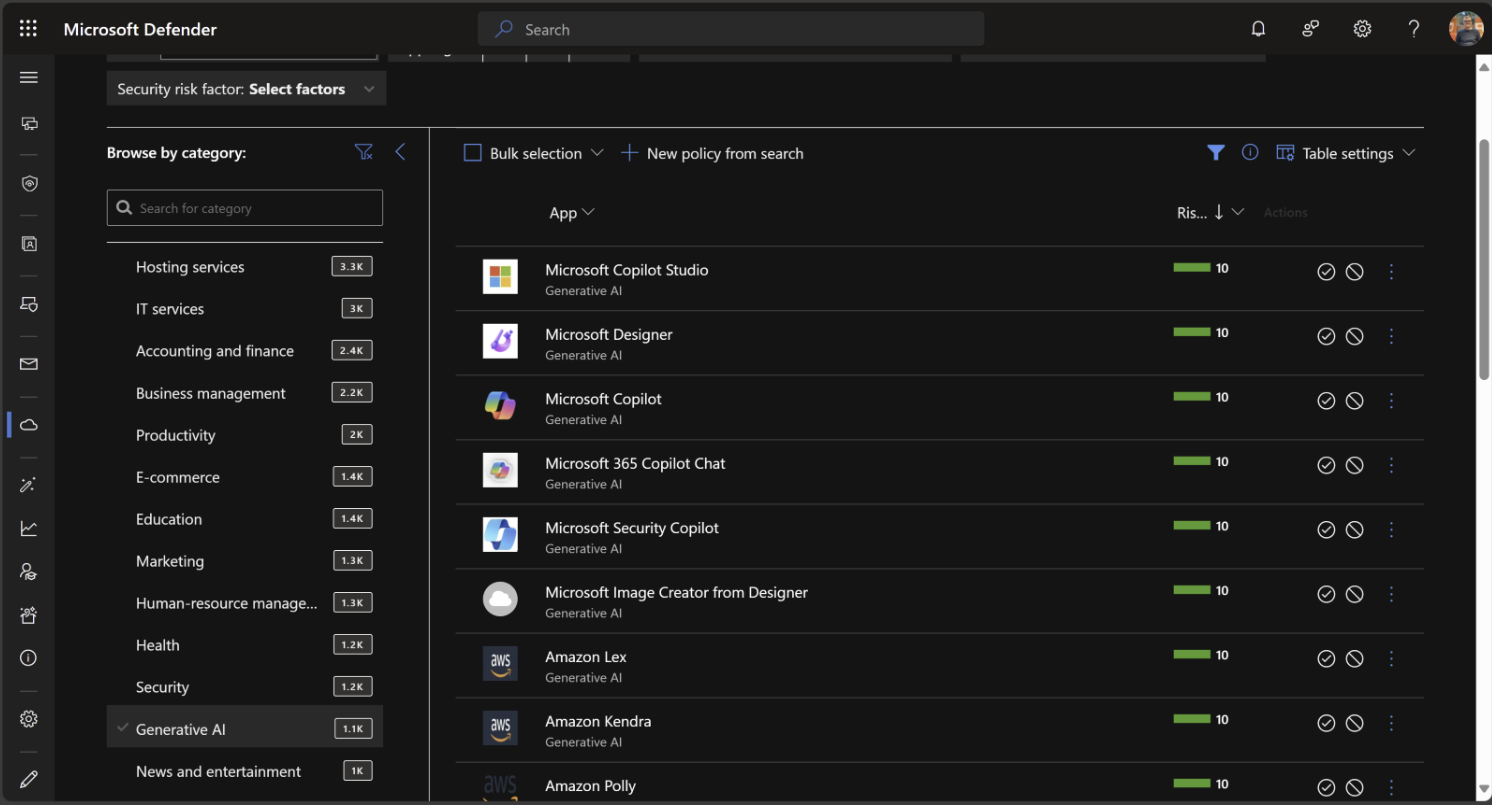Select IT services category
The image size is (1492, 809).
tap(245, 309)
